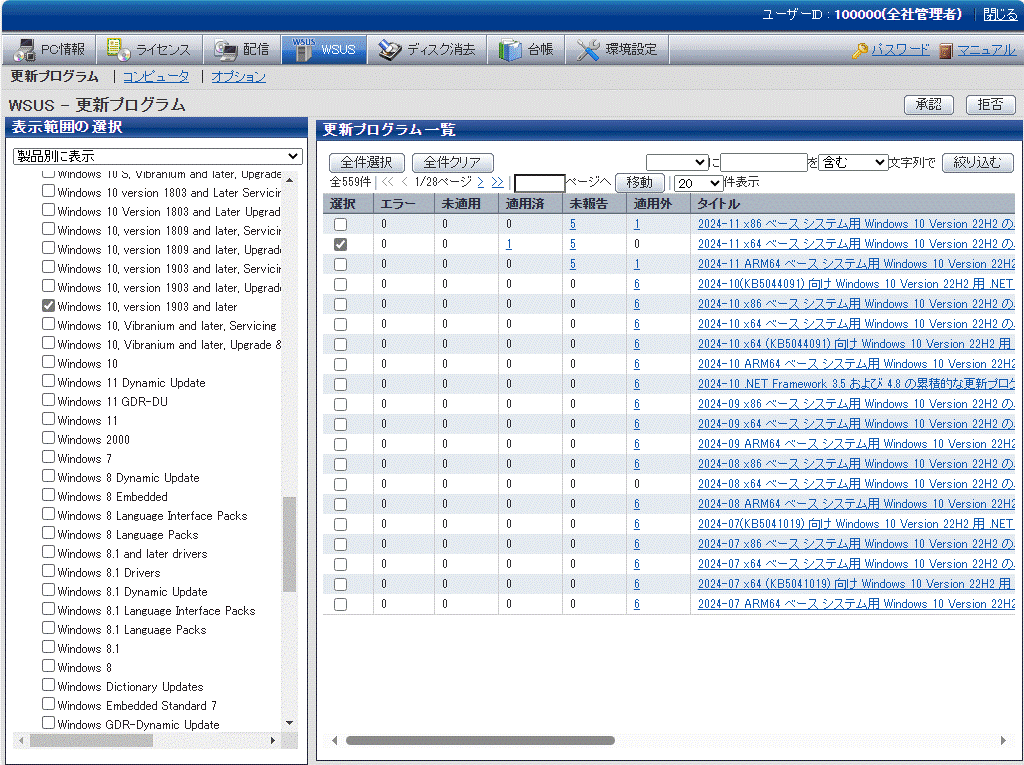The height and width of the screenshot is (765, 1024).
Task: Jump to the last page double arrow
Action: coord(498,182)
